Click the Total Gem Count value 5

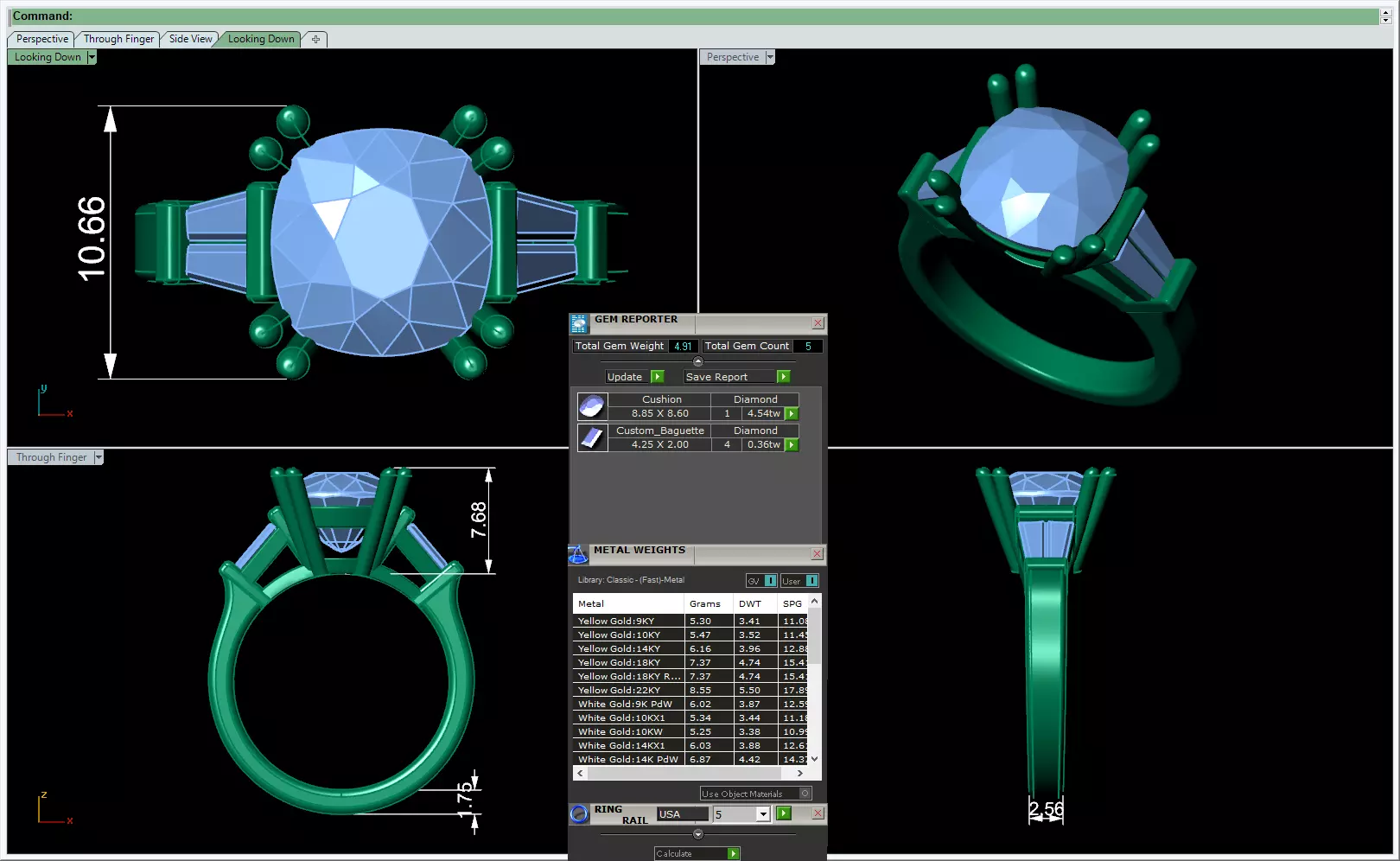tap(808, 346)
